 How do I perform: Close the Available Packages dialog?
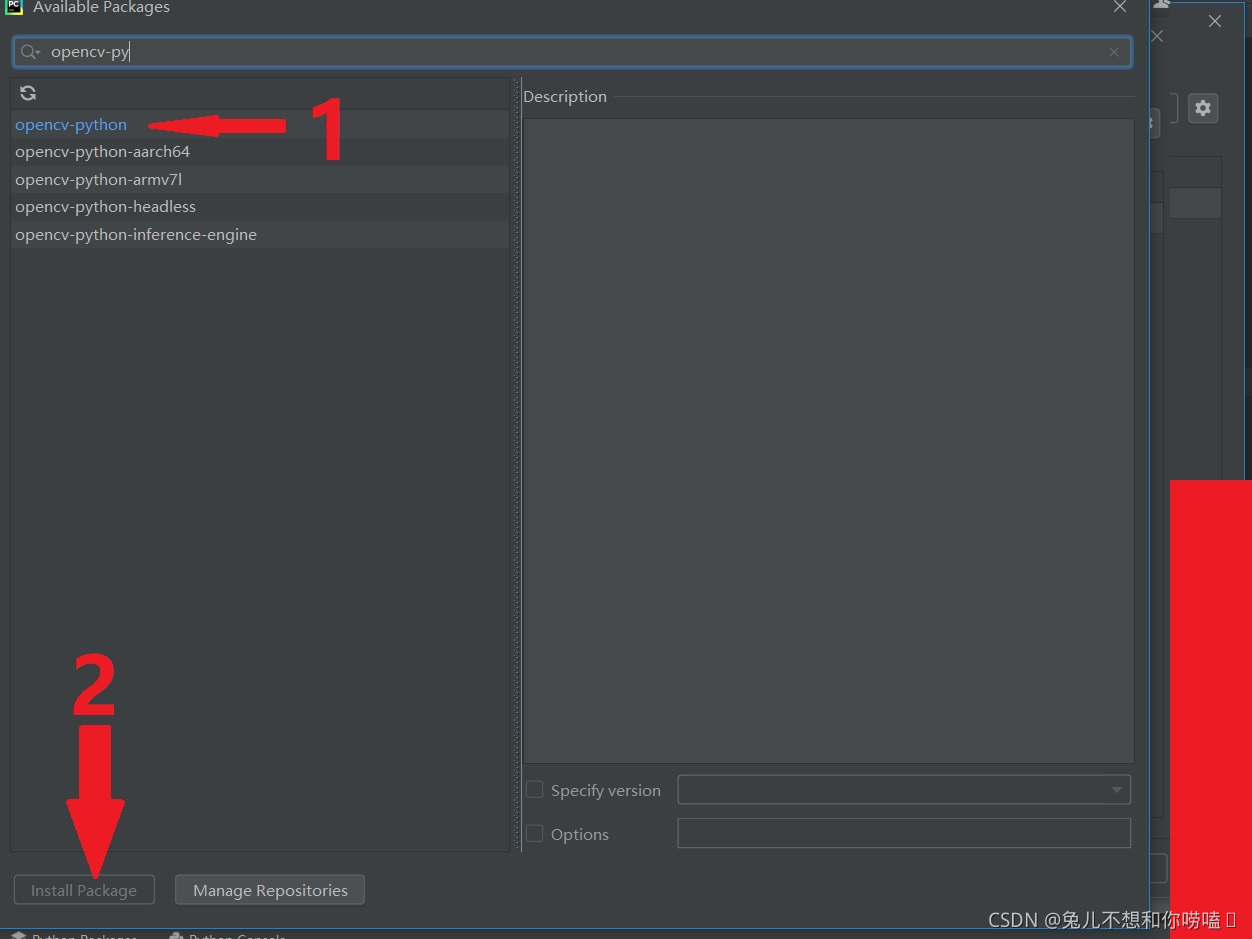point(1120,7)
